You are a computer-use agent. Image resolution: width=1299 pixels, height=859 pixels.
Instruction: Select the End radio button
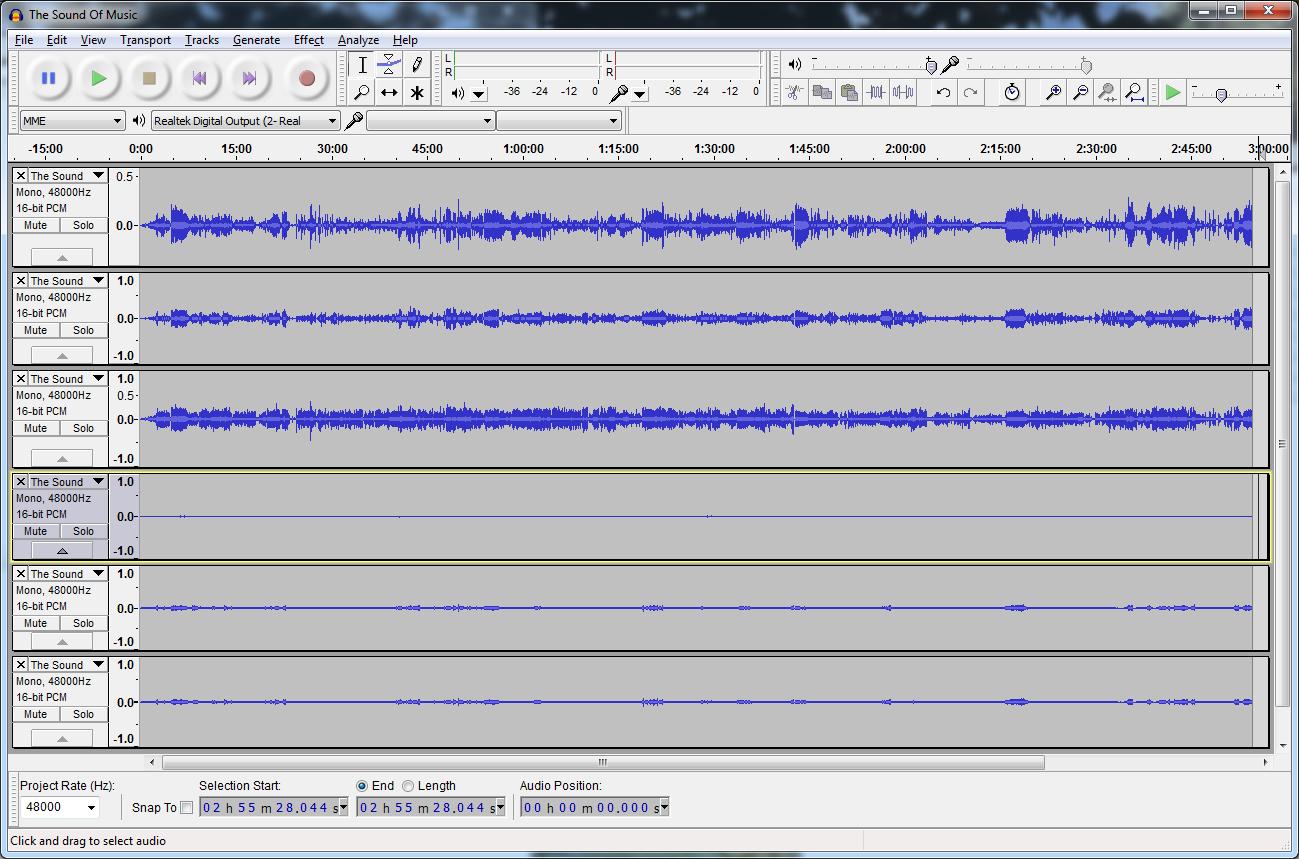[x=362, y=786]
